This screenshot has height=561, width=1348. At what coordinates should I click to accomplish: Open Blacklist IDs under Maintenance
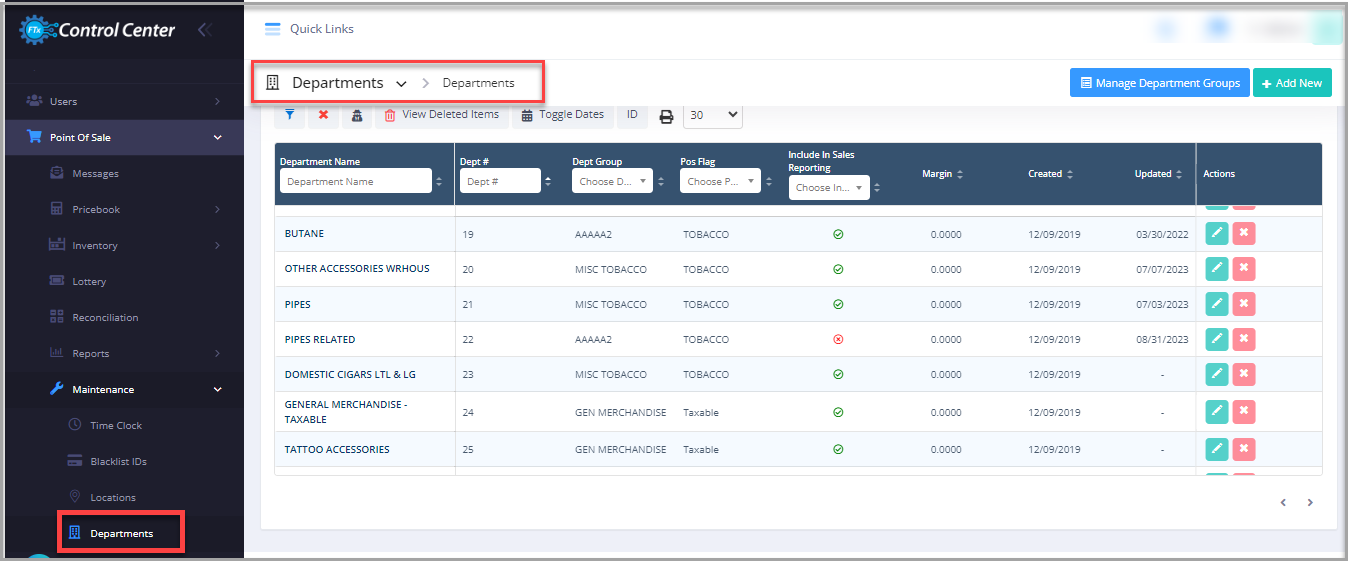pyautogui.click(x=118, y=461)
